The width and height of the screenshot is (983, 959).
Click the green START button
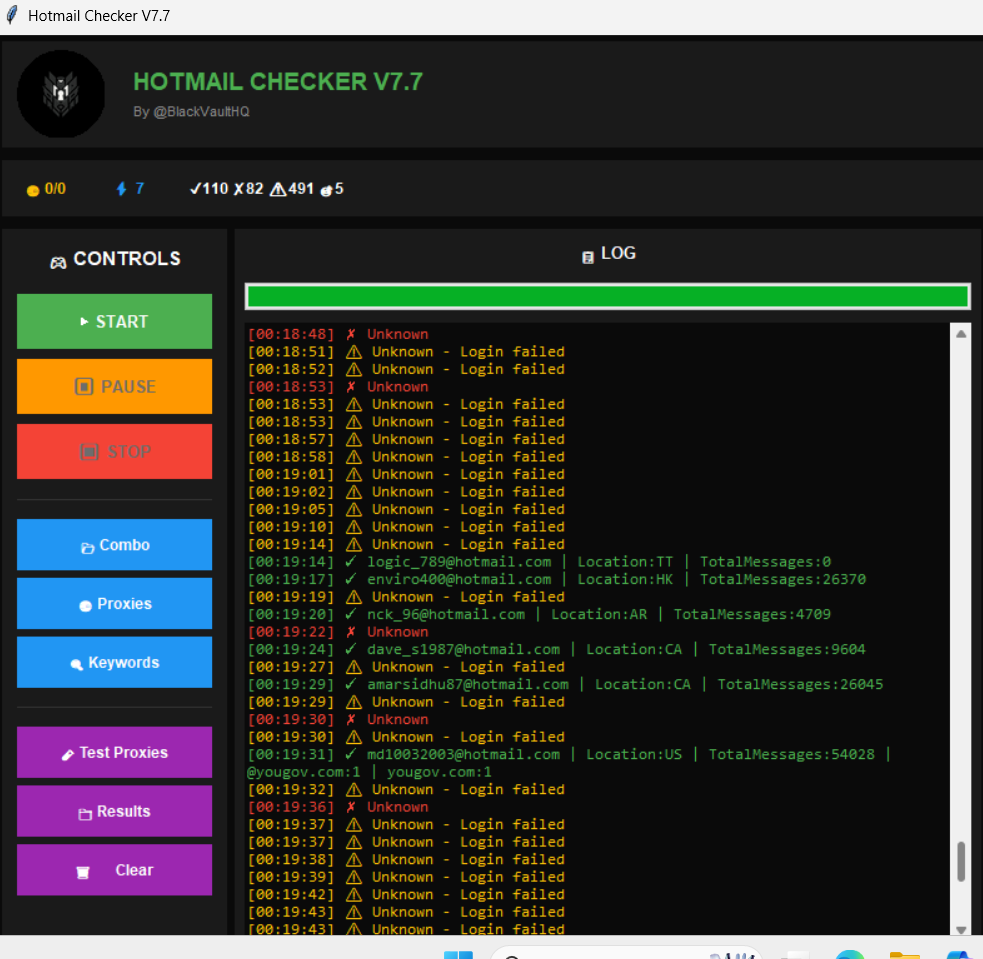(x=114, y=321)
